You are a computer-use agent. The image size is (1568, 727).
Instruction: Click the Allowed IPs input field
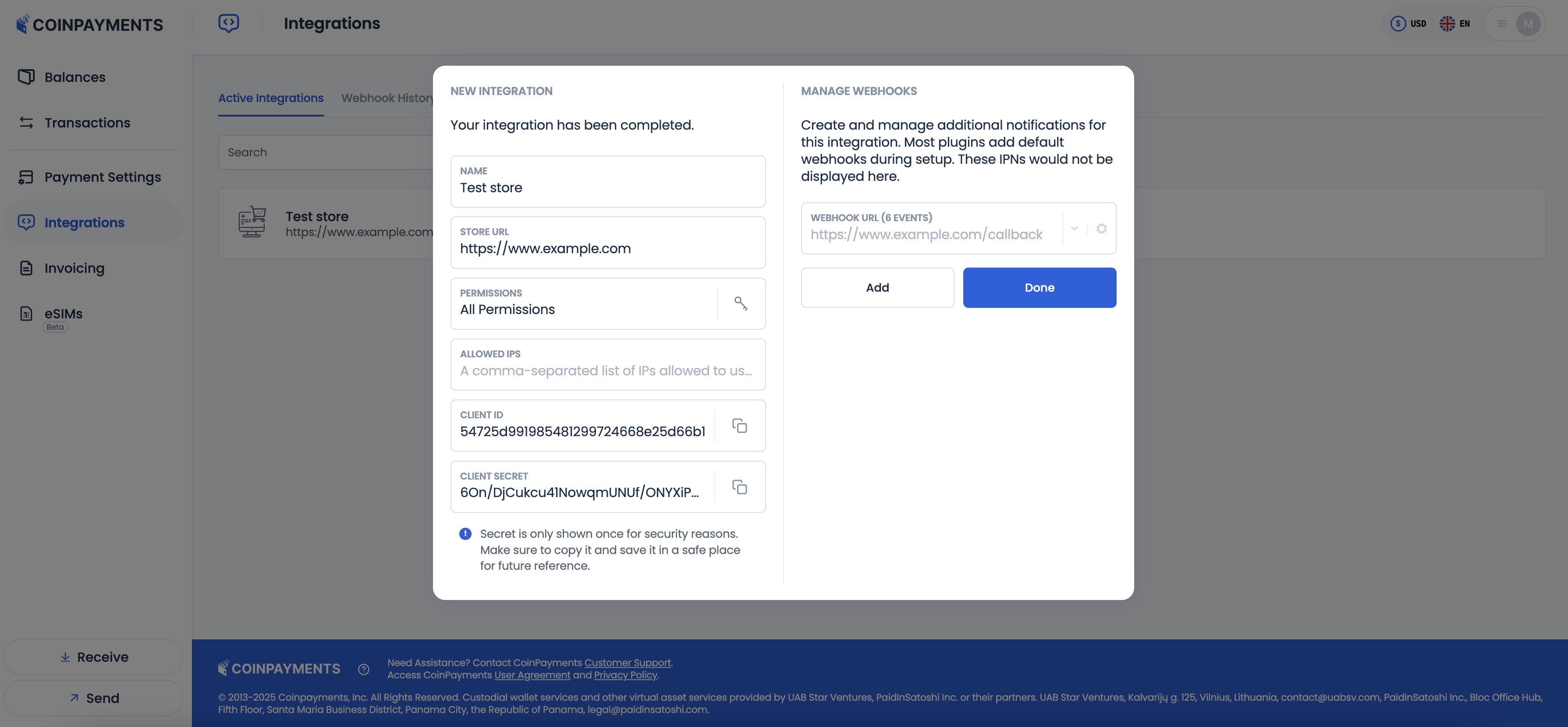607,371
